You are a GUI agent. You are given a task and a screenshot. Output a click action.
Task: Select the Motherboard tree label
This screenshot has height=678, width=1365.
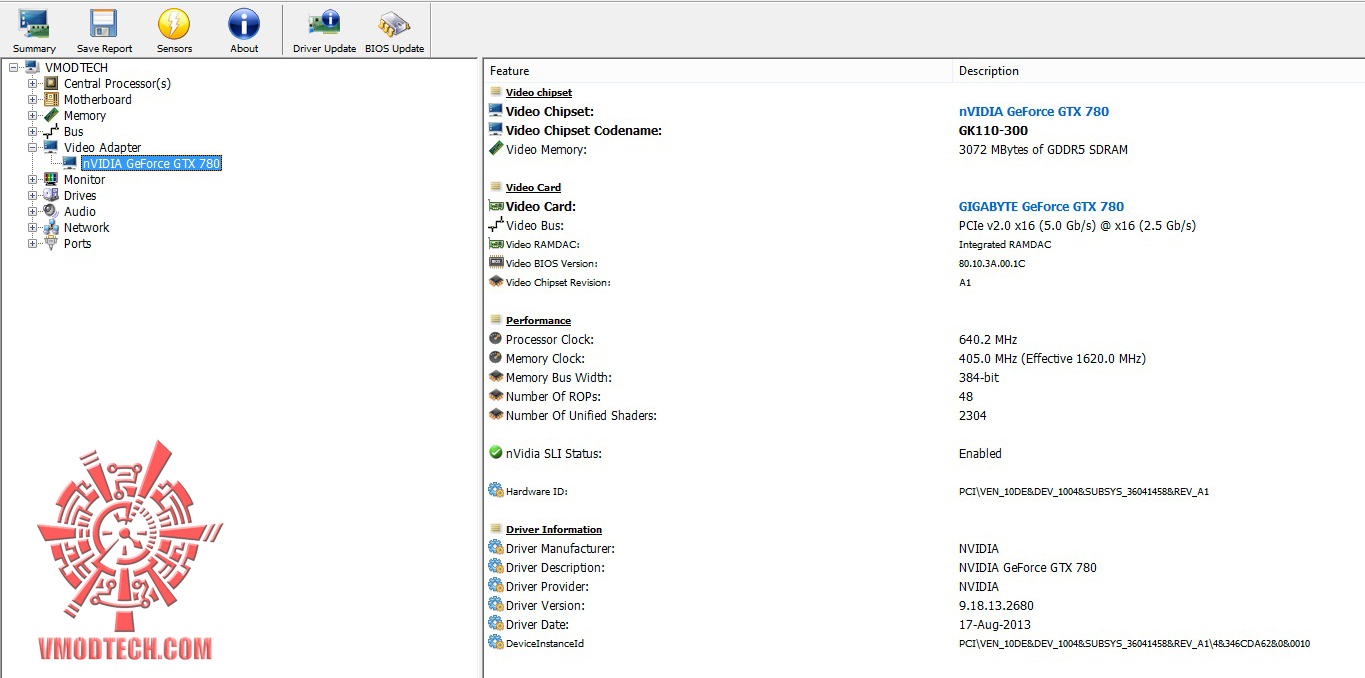pos(98,99)
